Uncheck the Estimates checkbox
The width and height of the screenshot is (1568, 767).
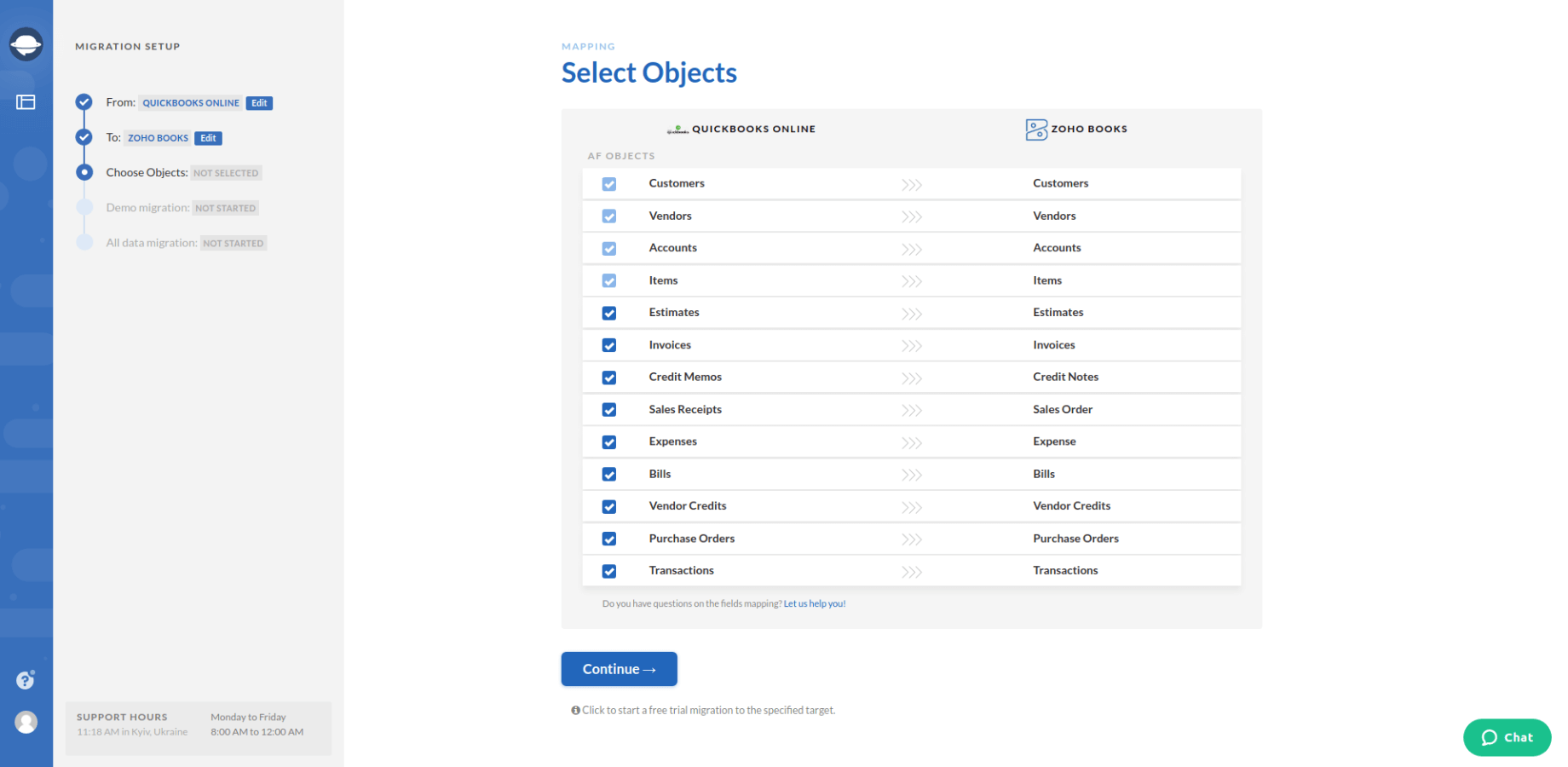[x=609, y=313]
